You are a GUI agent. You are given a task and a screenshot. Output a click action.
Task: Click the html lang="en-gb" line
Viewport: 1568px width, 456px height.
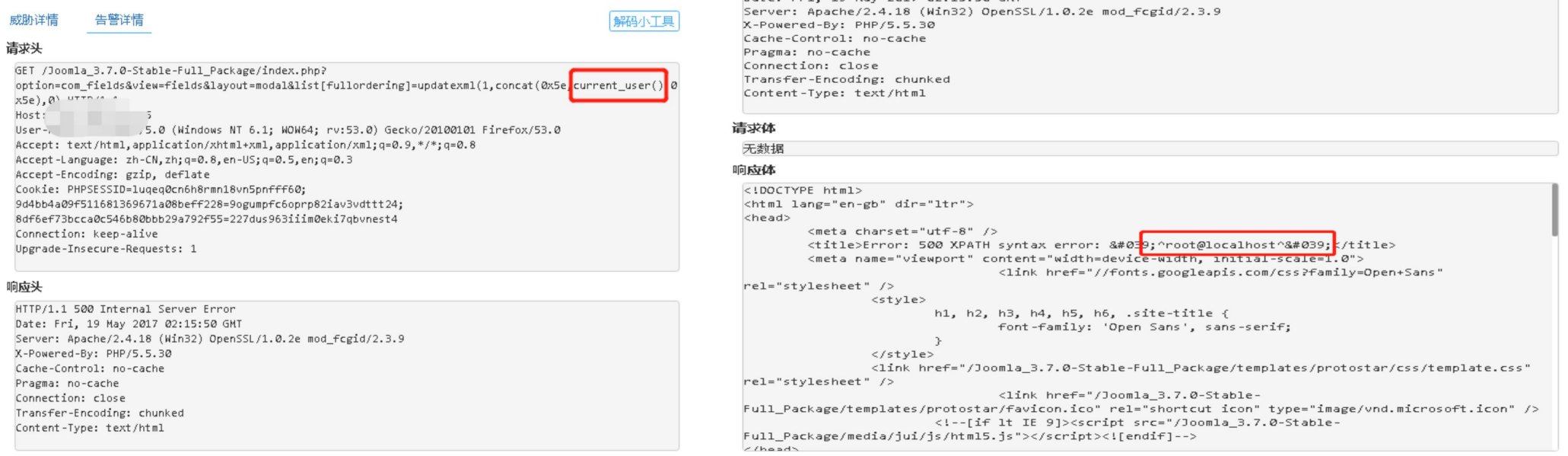tap(858, 204)
